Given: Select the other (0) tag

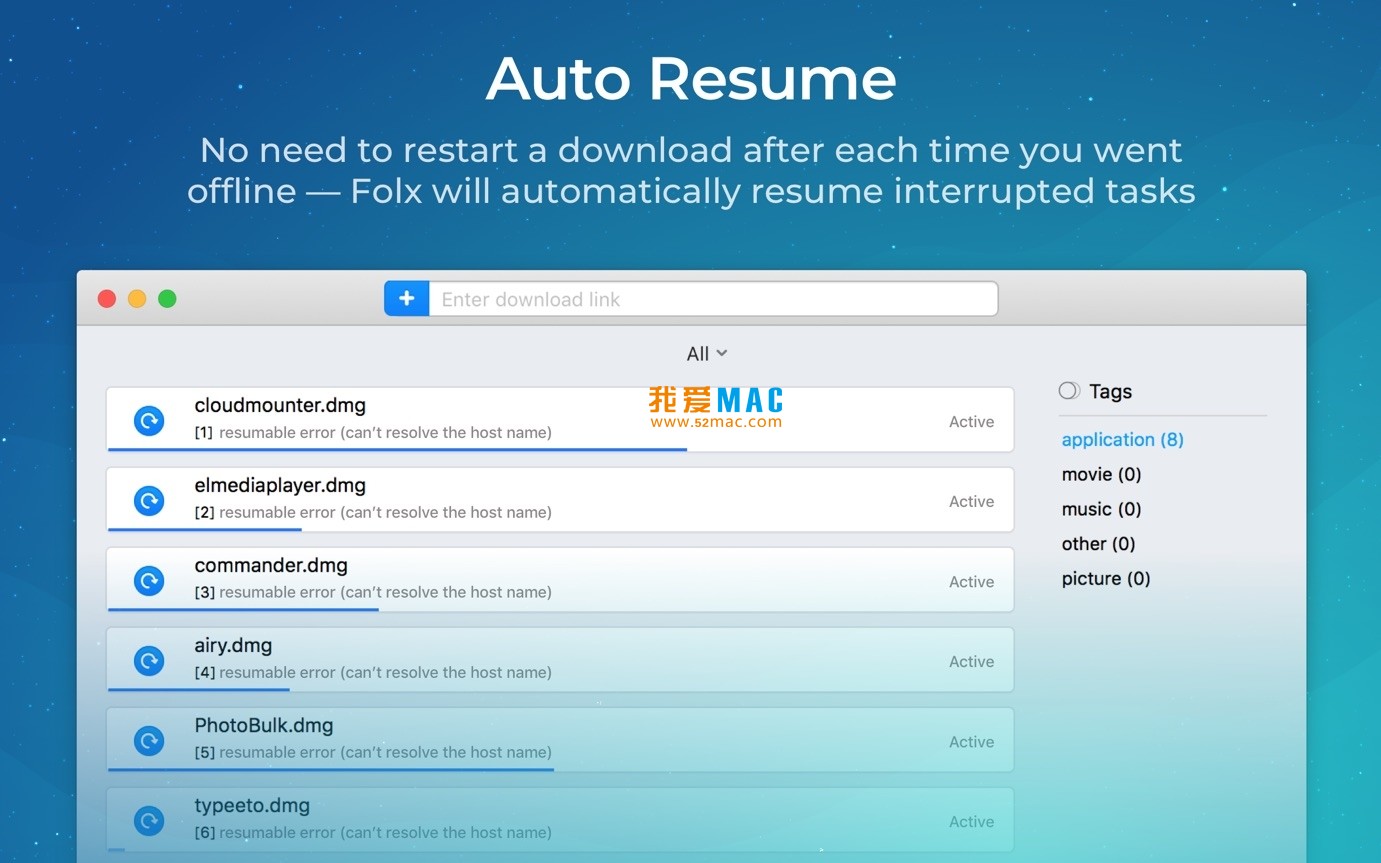Looking at the screenshot, I should tap(1098, 544).
